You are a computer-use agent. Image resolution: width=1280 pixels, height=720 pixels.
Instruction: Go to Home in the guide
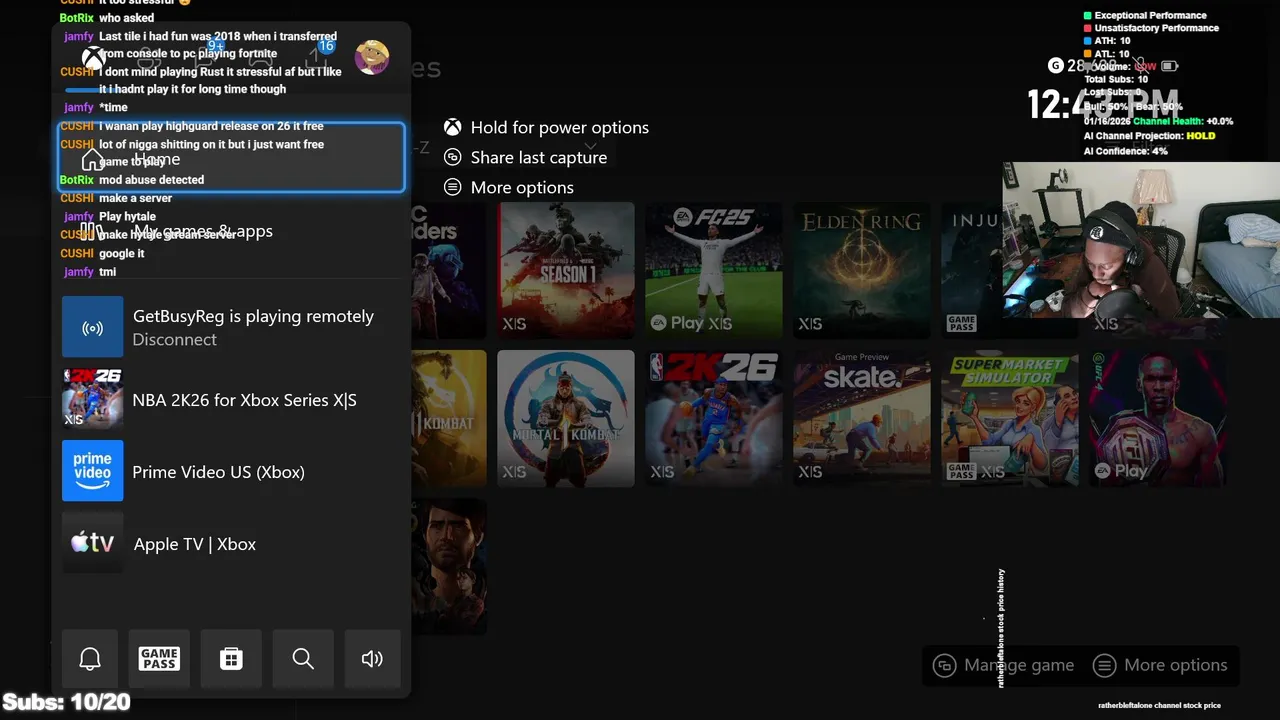click(x=232, y=158)
